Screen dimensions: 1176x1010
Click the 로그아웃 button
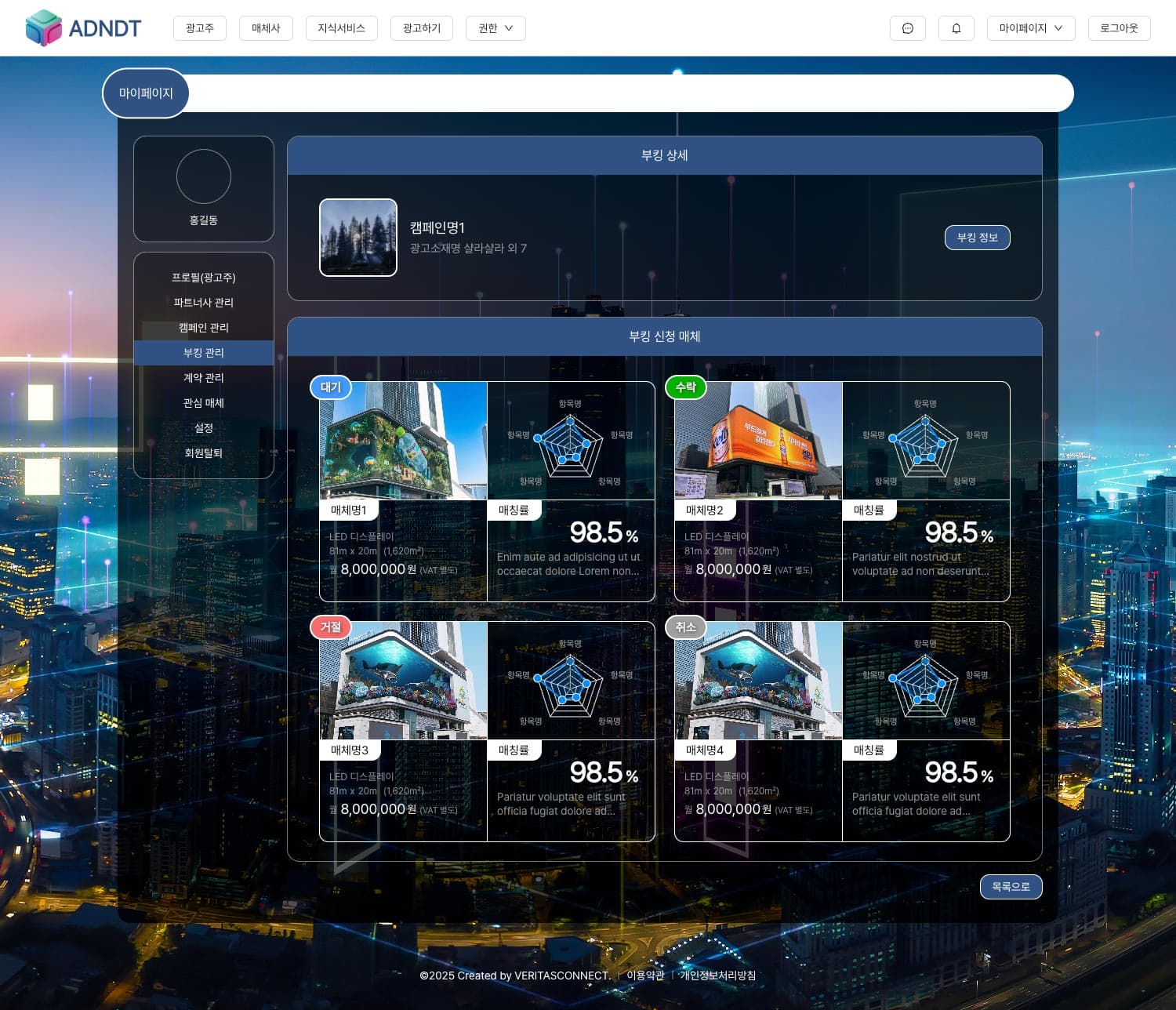coord(1119,28)
